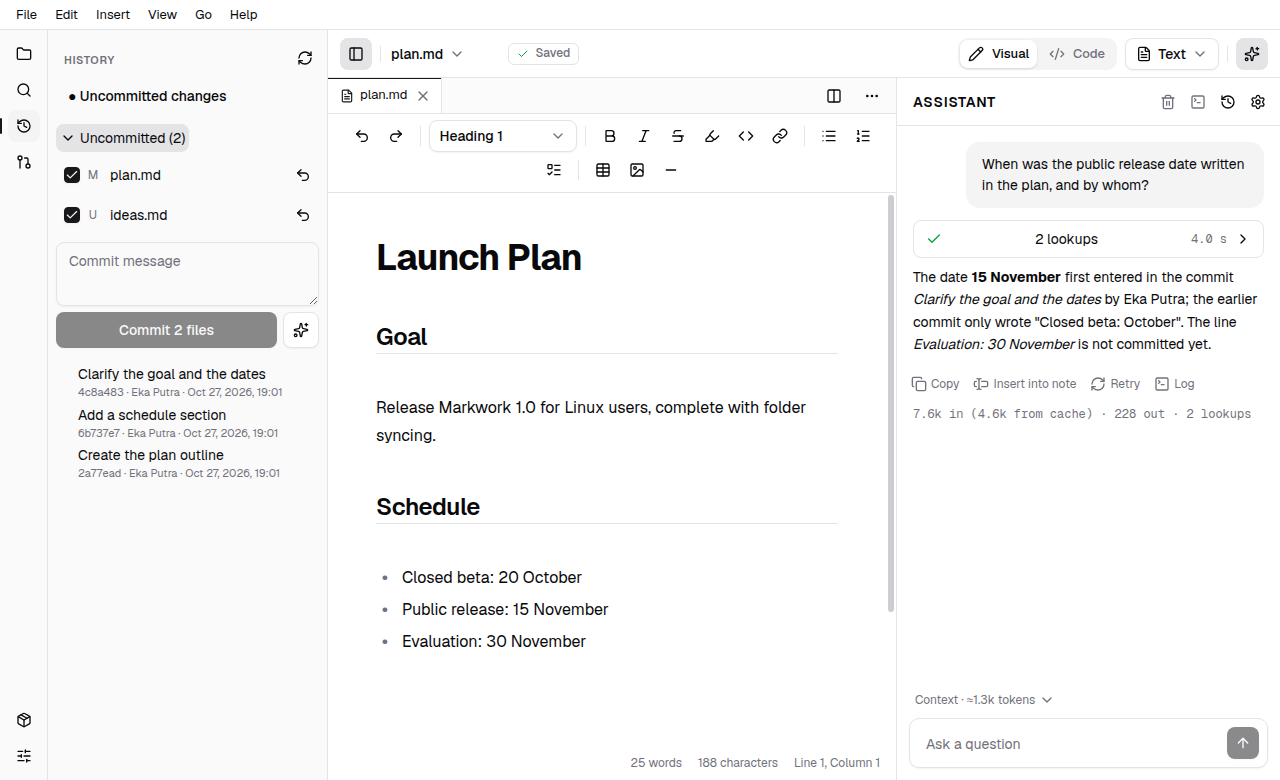Revert changes to plan.md
Screen dimensions: 1280x780
[x=303, y=175]
